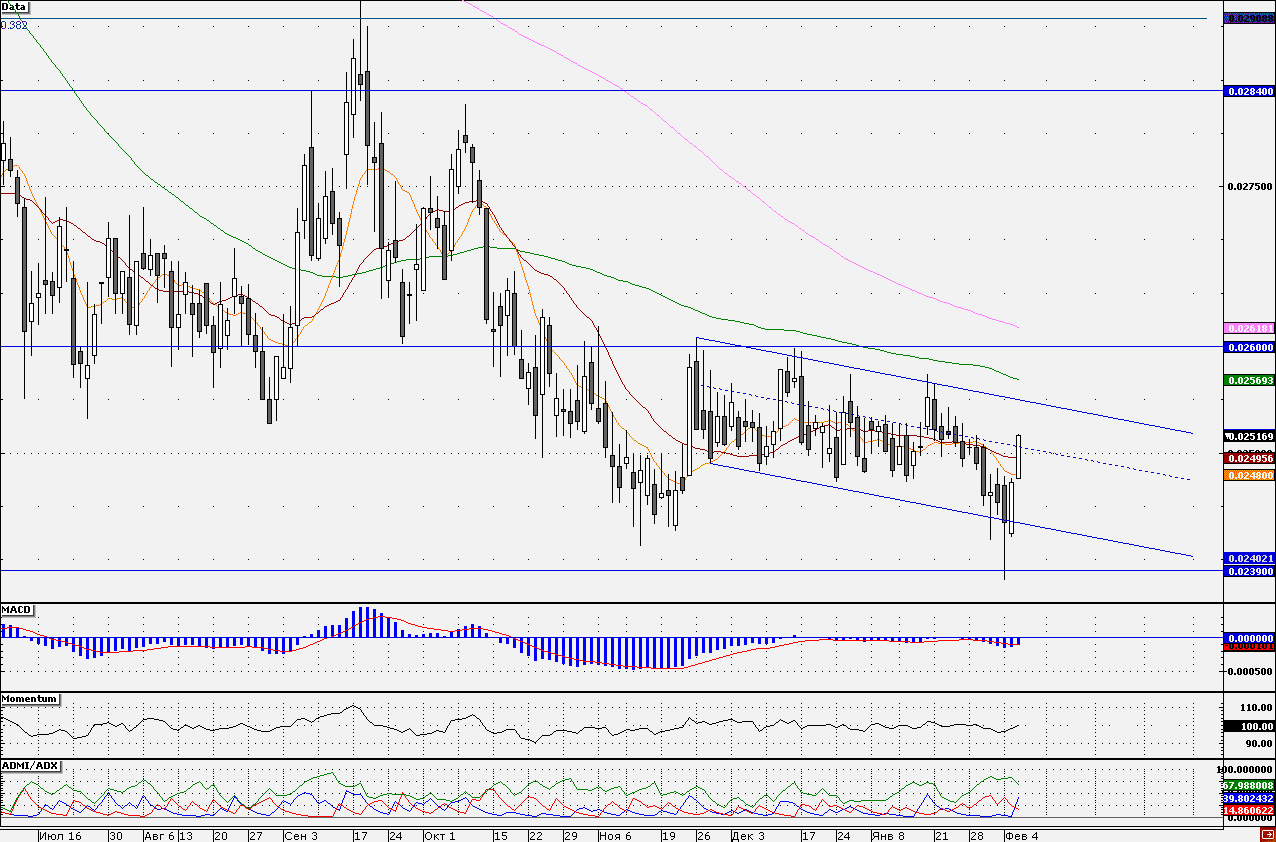1276x842 pixels.
Task: Select the MACD indicator panel label
Action: (x=17, y=609)
